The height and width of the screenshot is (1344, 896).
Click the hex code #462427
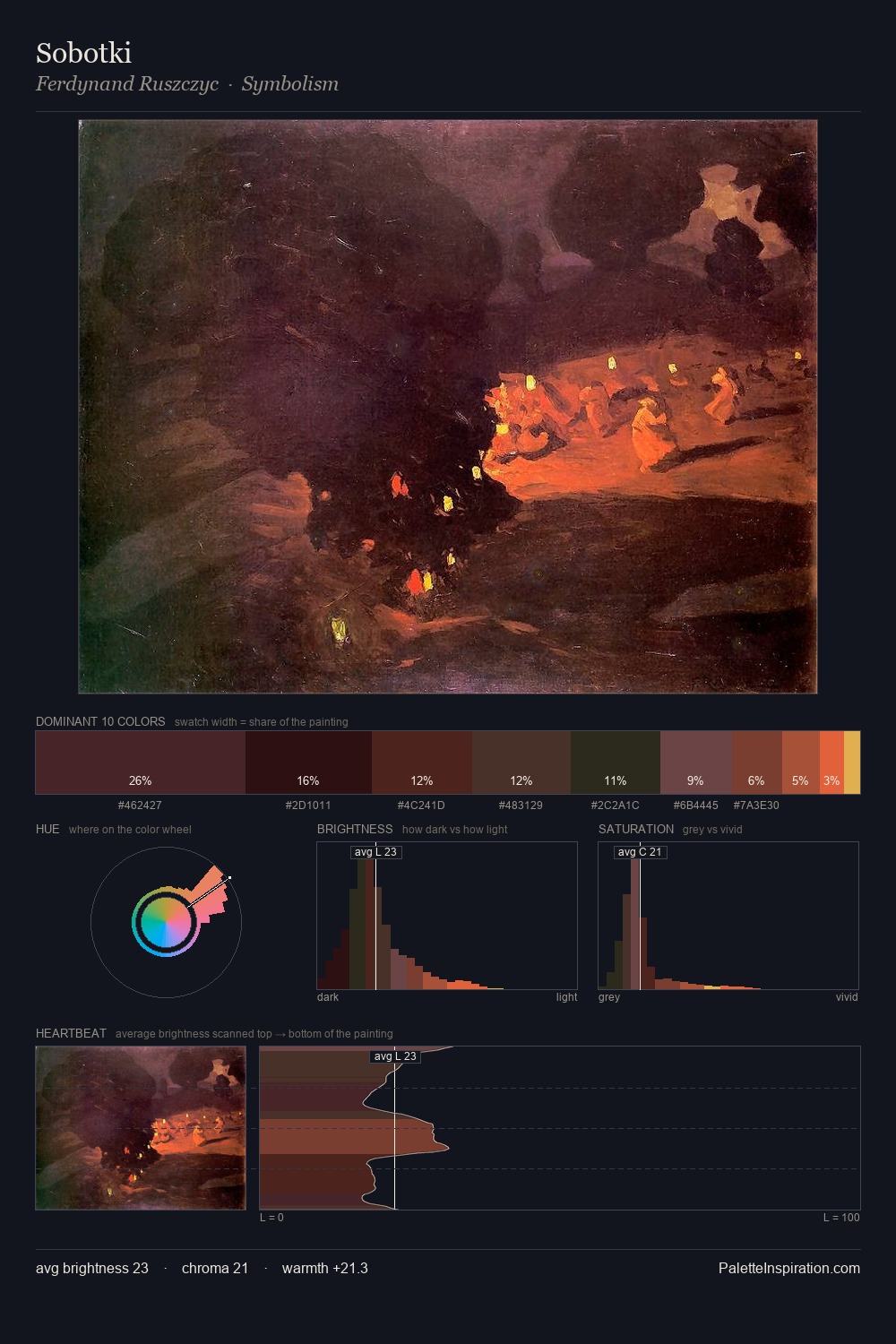(x=140, y=806)
